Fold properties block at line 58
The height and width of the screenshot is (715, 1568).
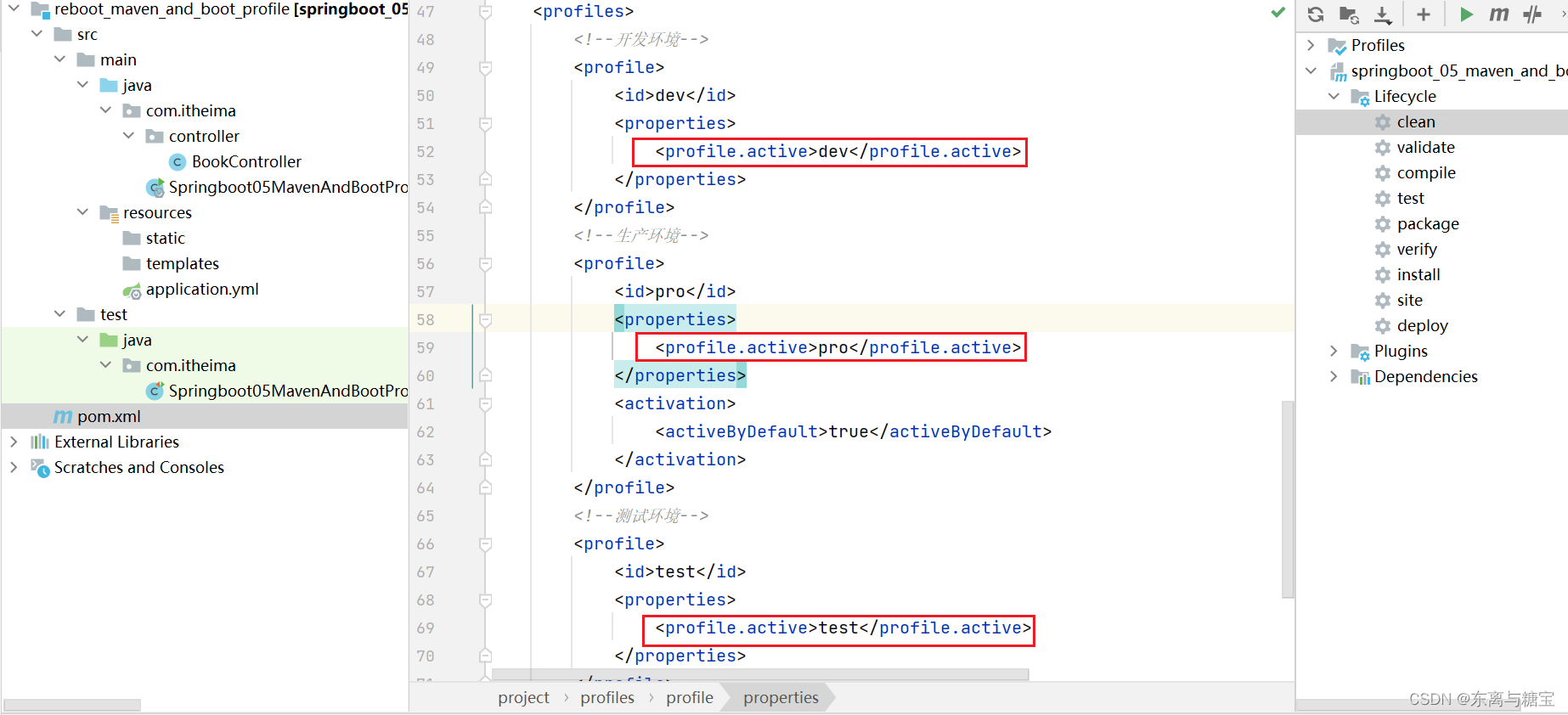pos(485,320)
